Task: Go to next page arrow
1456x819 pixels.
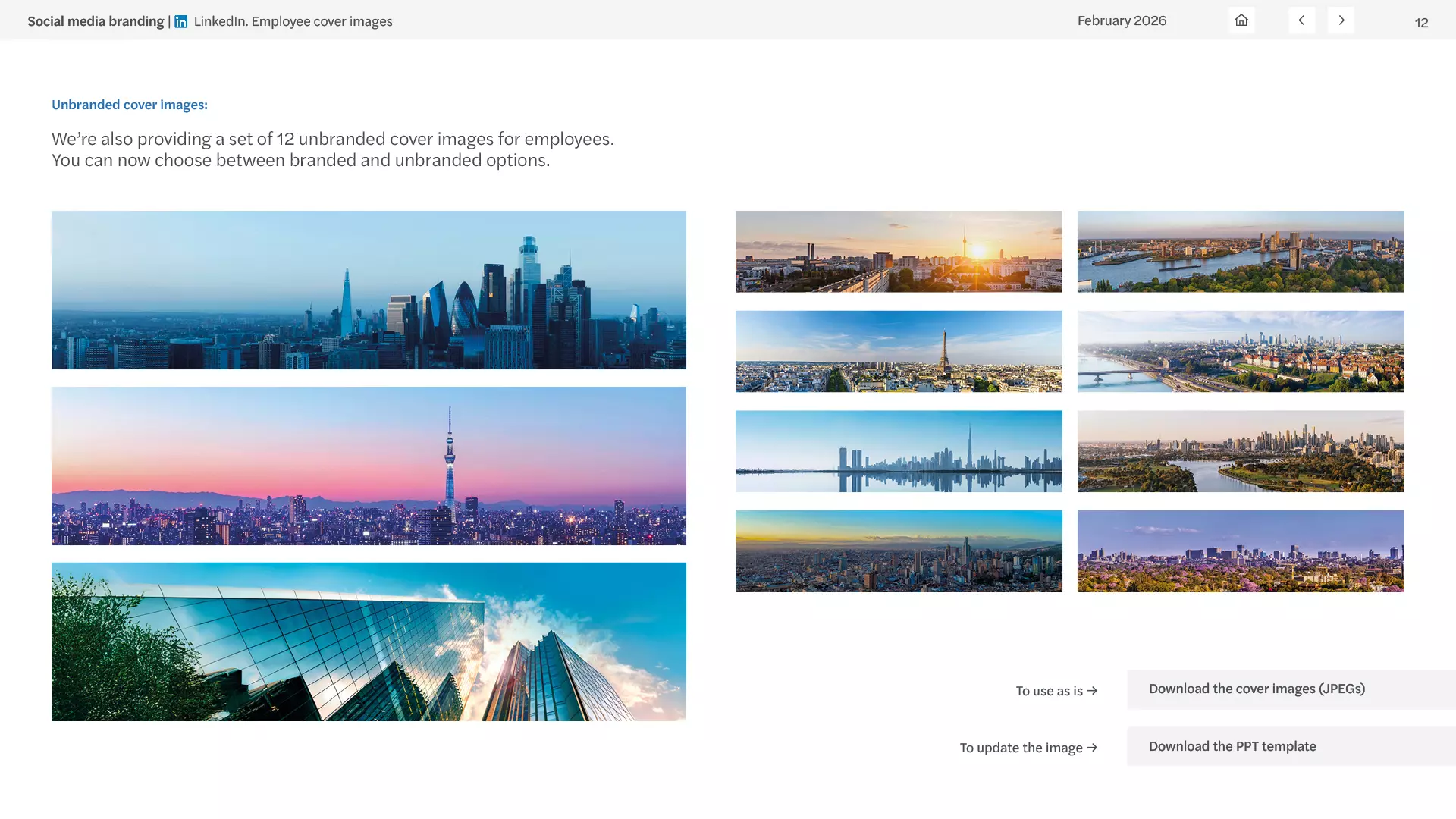Action: [x=1341, y=20]
